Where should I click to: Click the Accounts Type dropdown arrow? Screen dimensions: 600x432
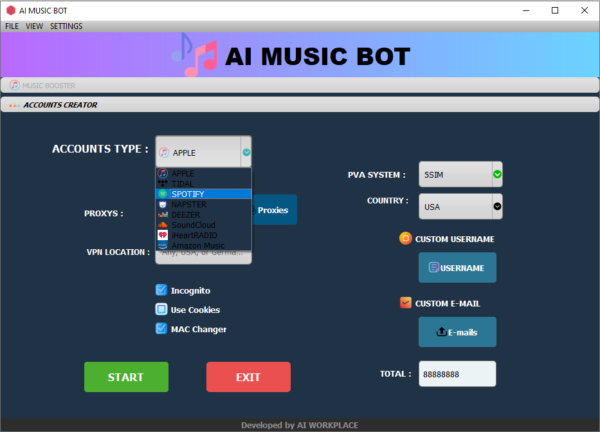[x=246, y=152]
